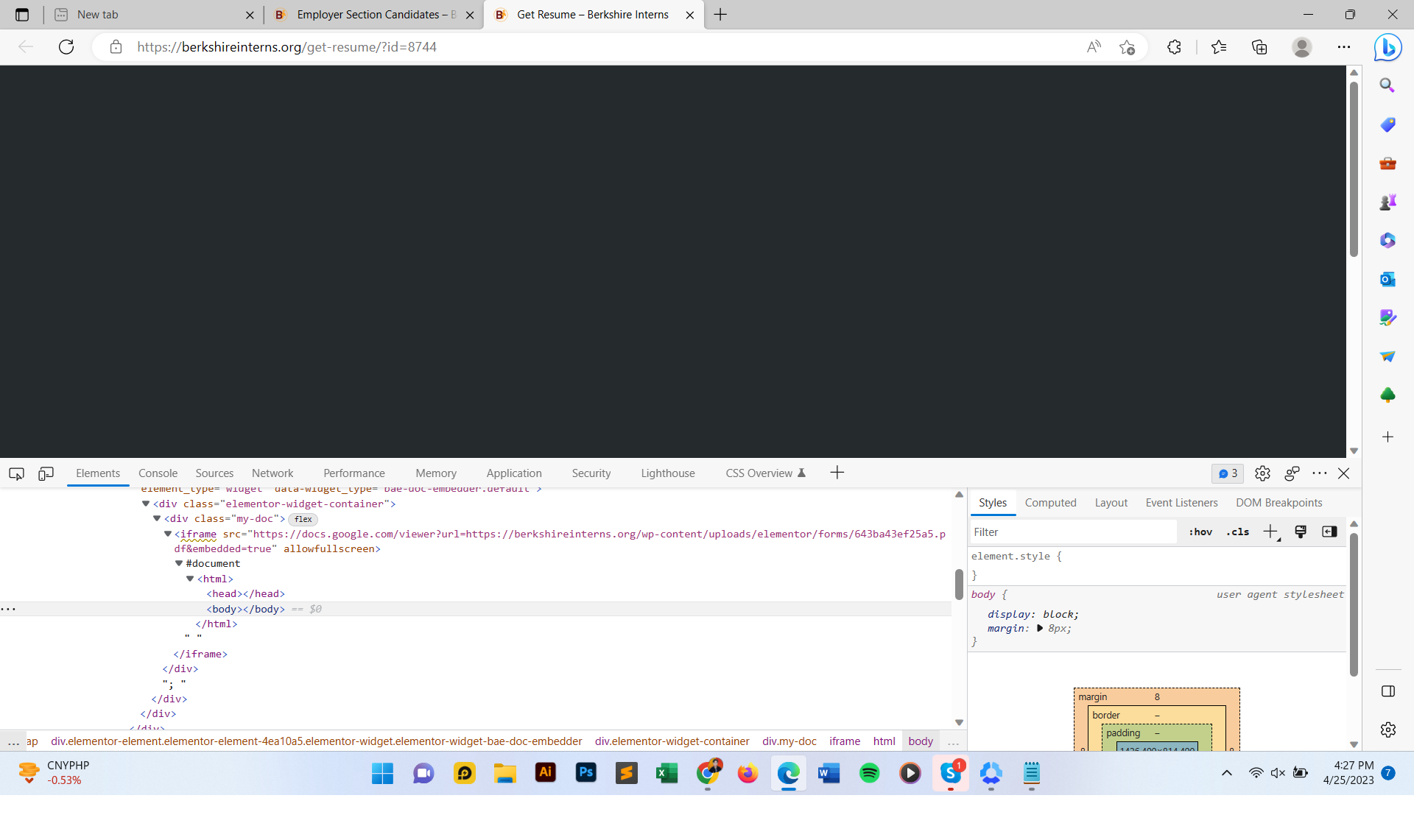Switch to the Computed styles tab
1414x840 pixels.
coord(1050,503)
